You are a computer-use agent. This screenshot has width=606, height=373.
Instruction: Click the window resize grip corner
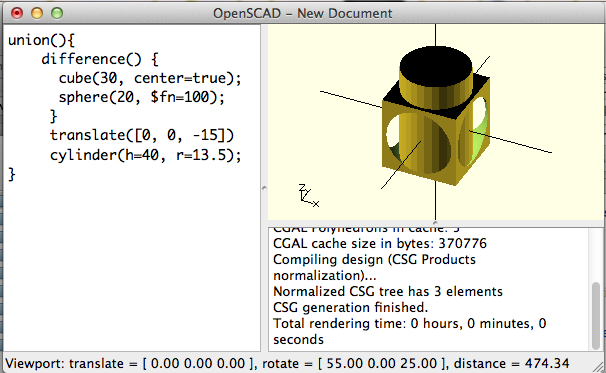pyautogui.click(x=599, y=366)
